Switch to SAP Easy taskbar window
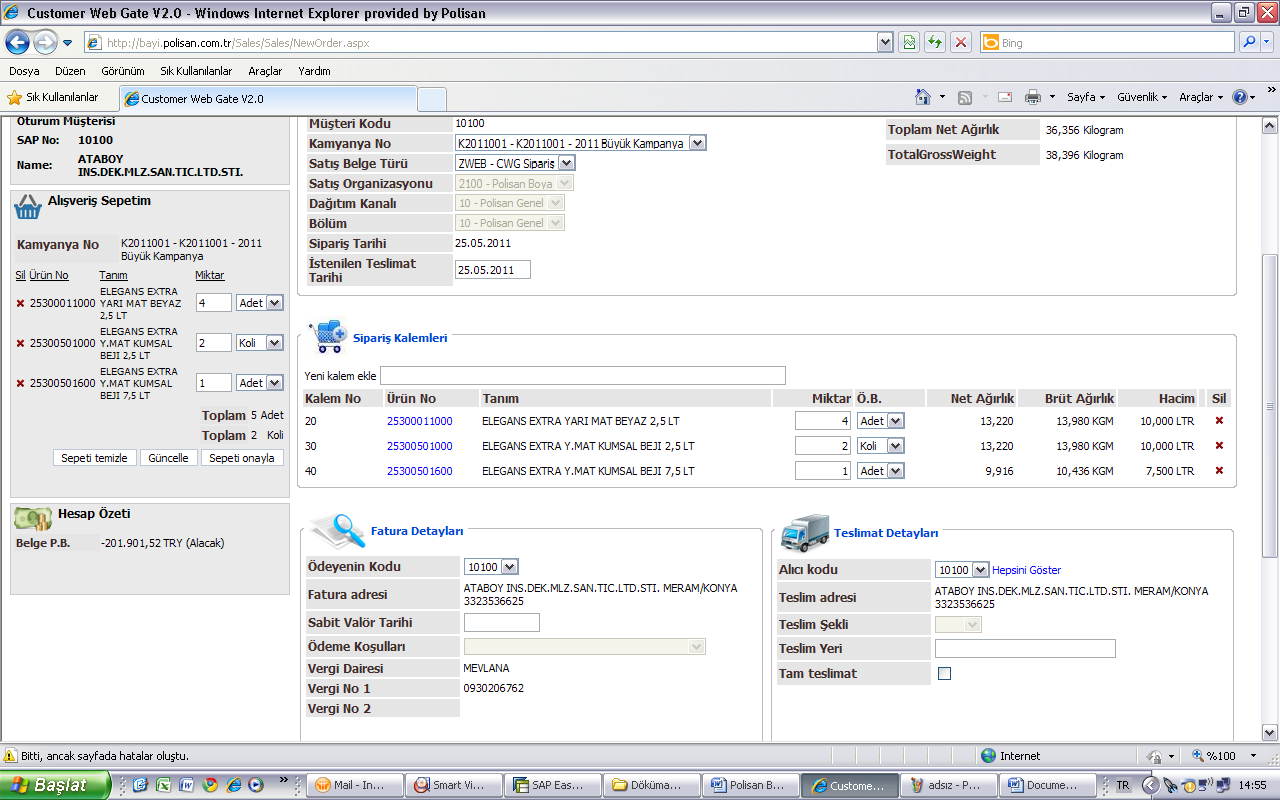The height and width of the screenshot is (800, 1280). click(x=551, y=786)
